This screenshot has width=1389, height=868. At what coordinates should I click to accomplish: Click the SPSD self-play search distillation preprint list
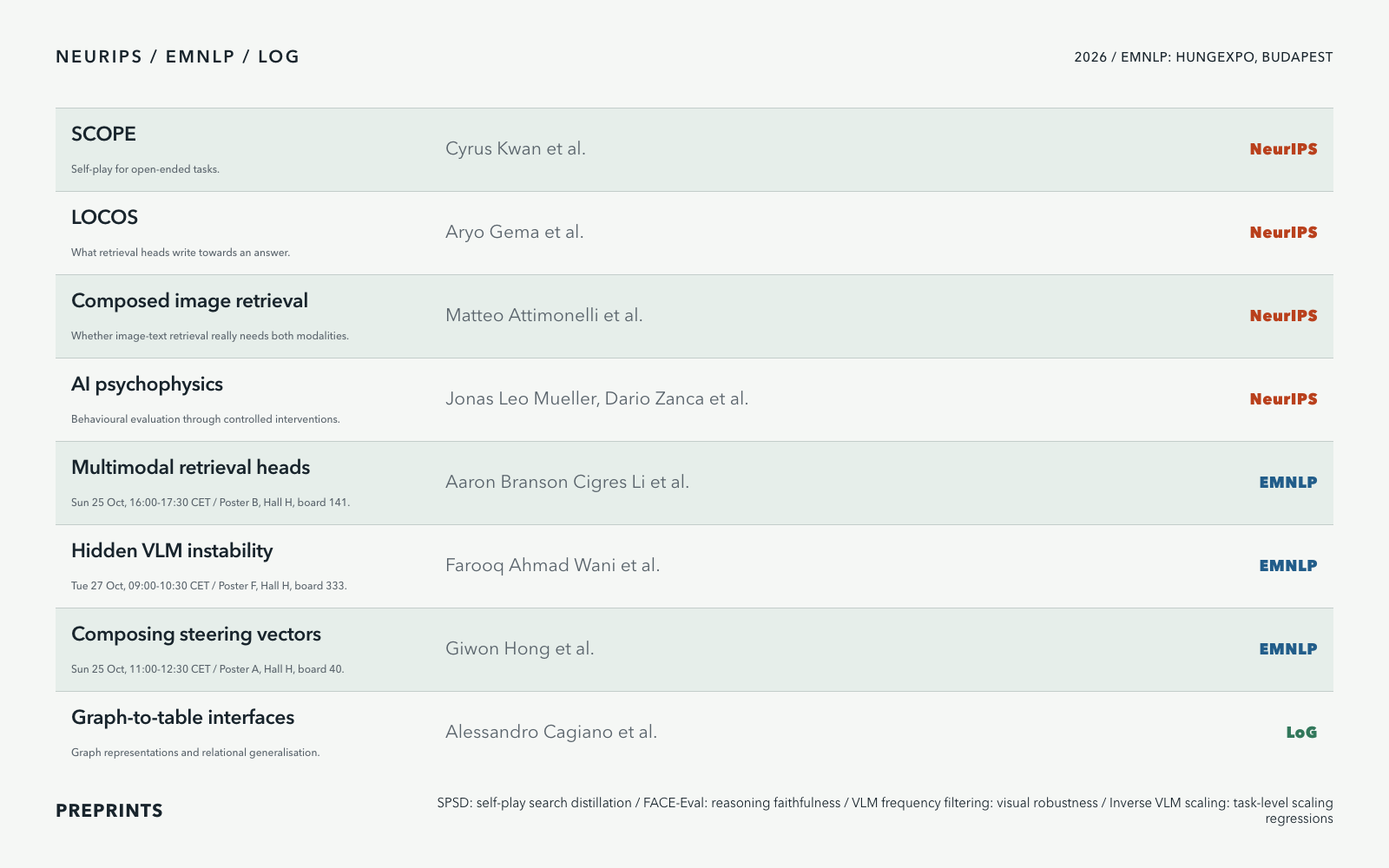(885, 811)
